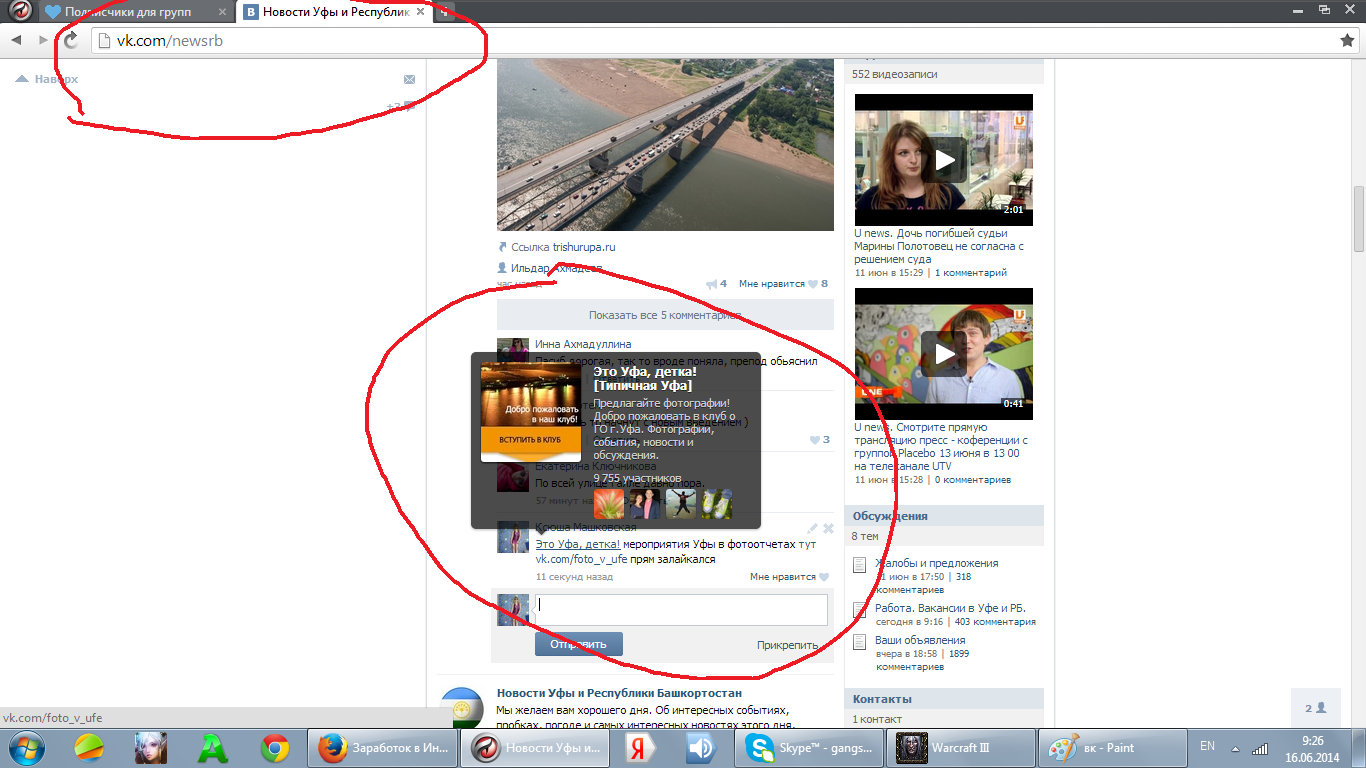Edit own comment with the pencil icon
This screenshot has width=1366, height=768.
[x=813, y=528]
